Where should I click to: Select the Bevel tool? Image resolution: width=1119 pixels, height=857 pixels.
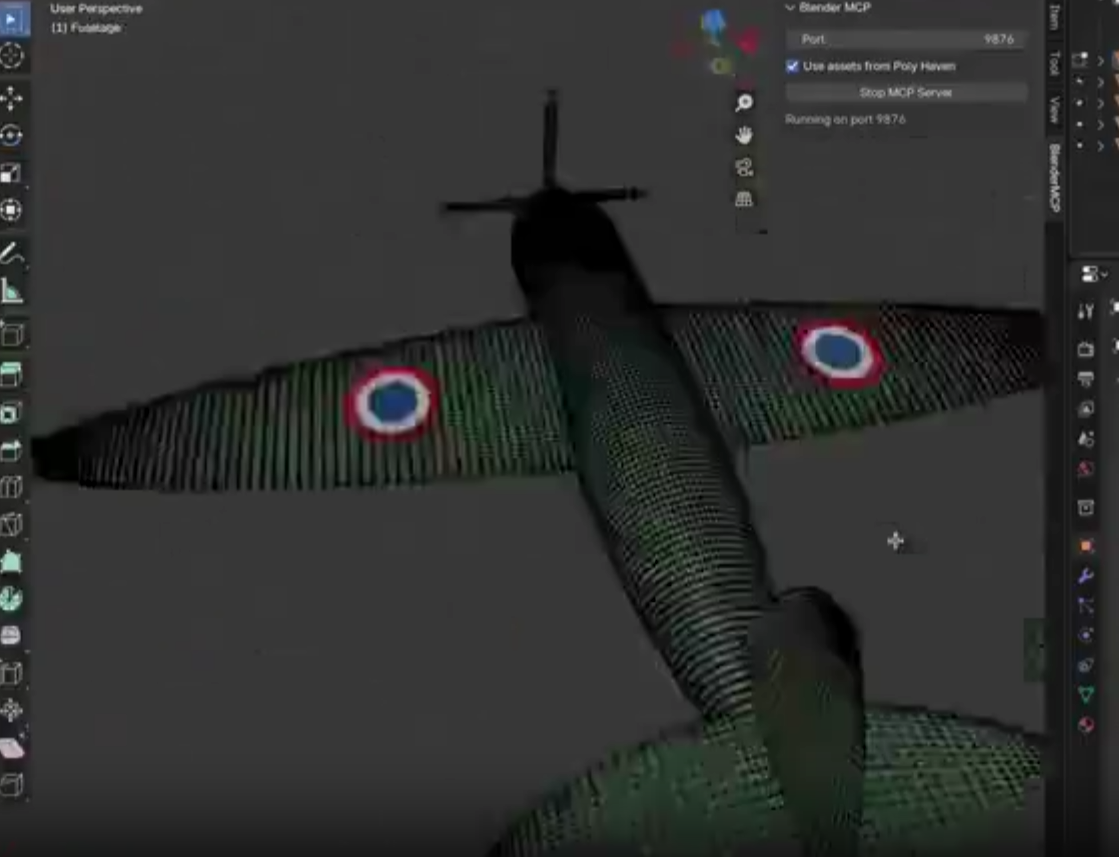point(12,450)
